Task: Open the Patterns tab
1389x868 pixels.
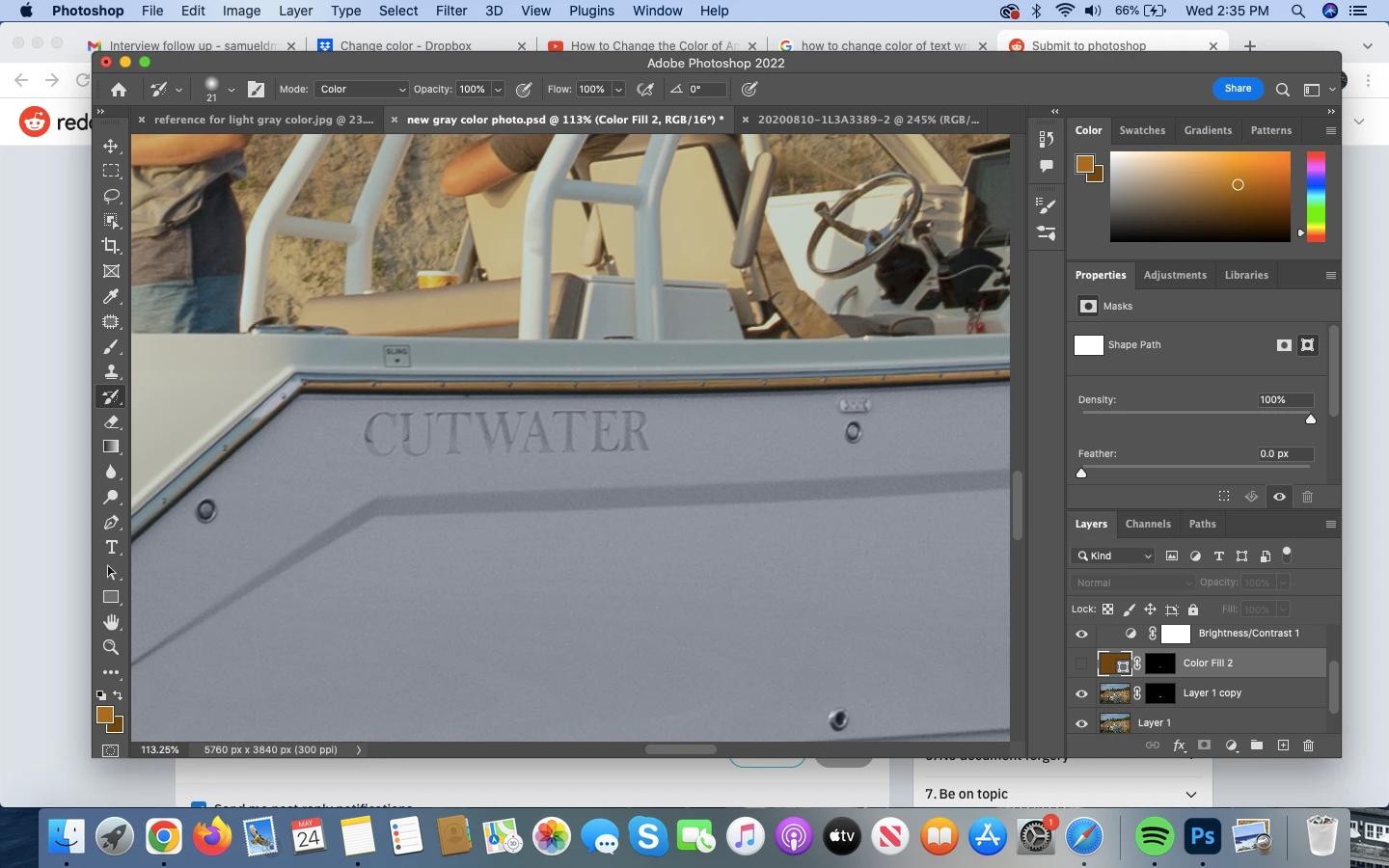Action: [1270, 130]
